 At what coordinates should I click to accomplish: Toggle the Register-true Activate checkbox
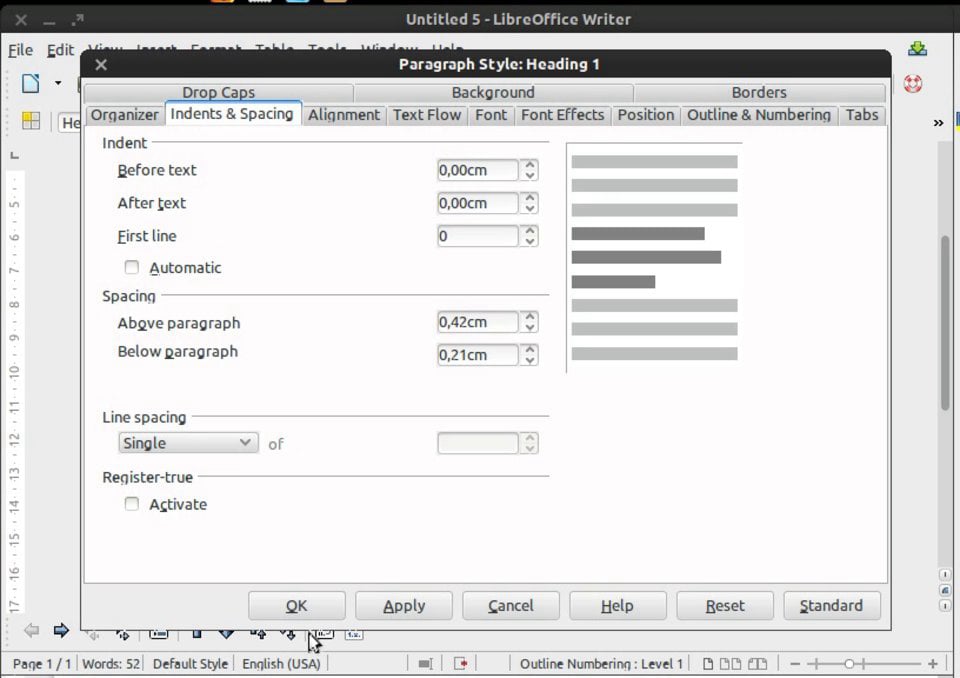[132, 503]
